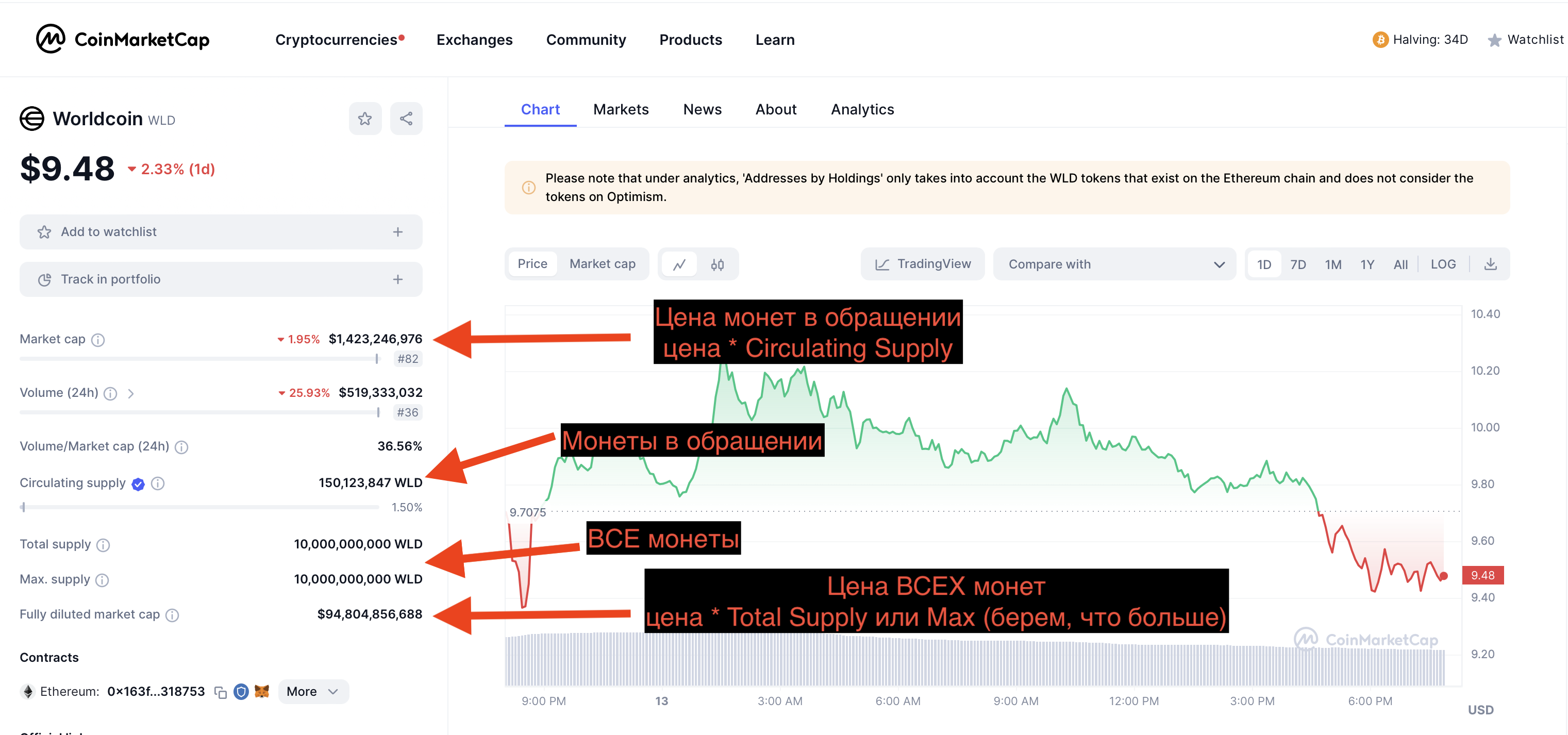Screen dimensions: 1568x735
Task: Click info icon next to Market cap
Action: pyautogui.click(x=98, y=340)
